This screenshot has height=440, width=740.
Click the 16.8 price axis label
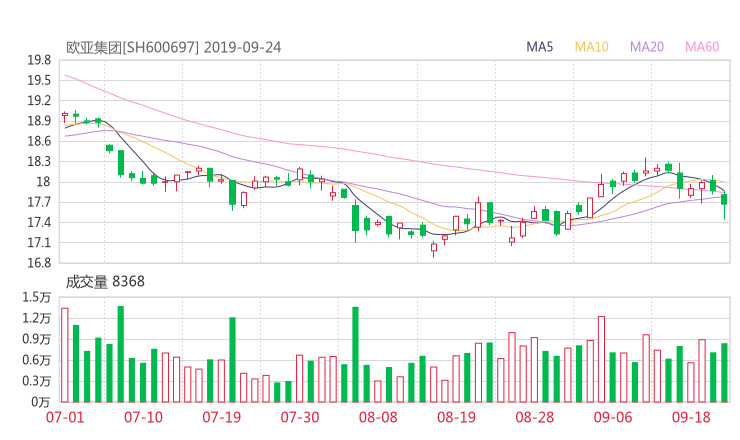click(39, 263)
